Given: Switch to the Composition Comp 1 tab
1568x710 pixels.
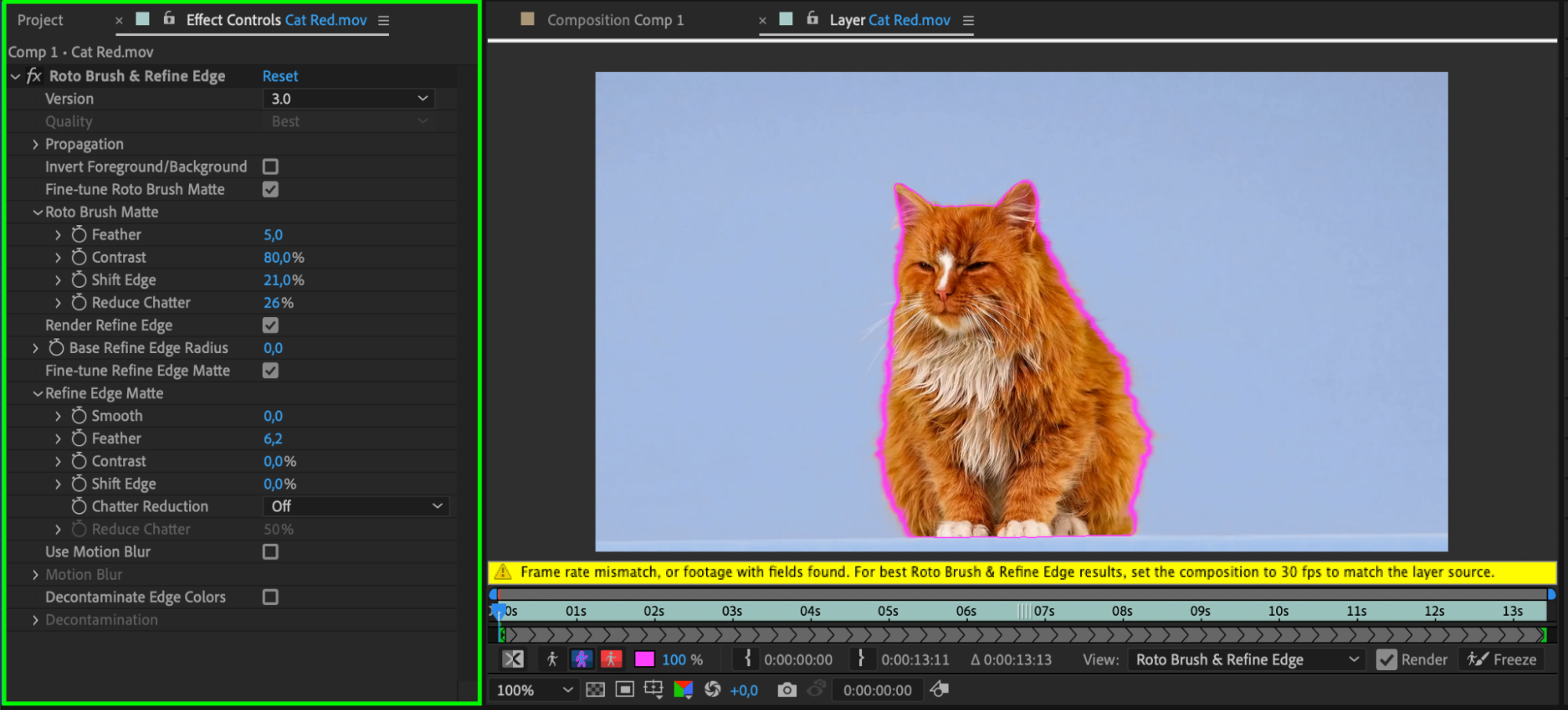Looking at the screenshot, I should (614, 20).
